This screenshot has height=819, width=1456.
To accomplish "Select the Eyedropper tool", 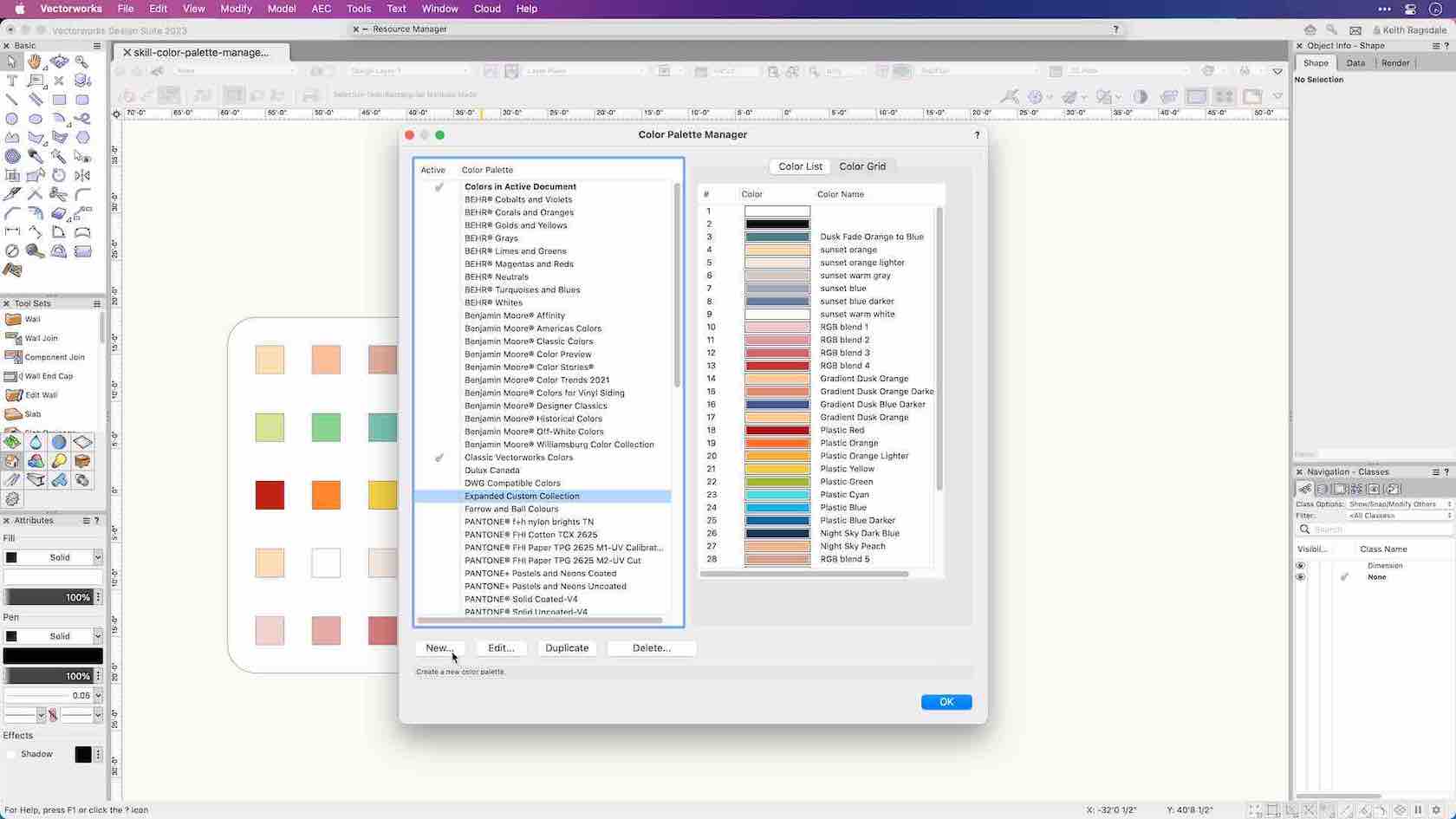I will (35, 157).
